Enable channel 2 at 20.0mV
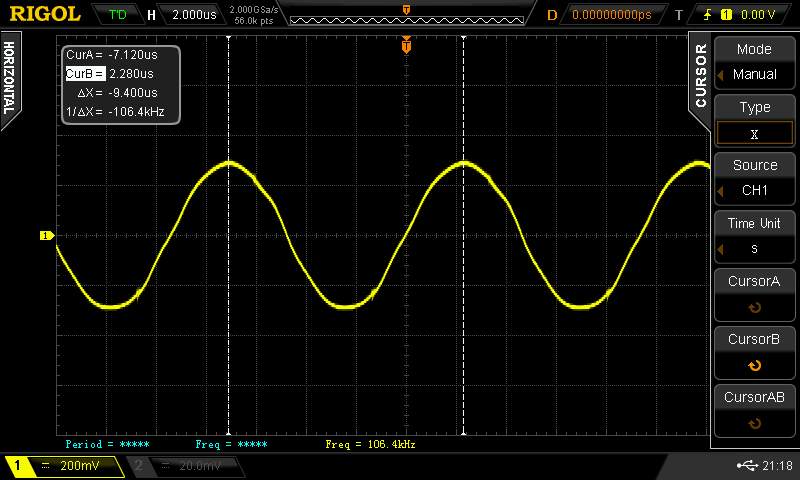Viewport: 800px width, 480px height. (190, 466)
